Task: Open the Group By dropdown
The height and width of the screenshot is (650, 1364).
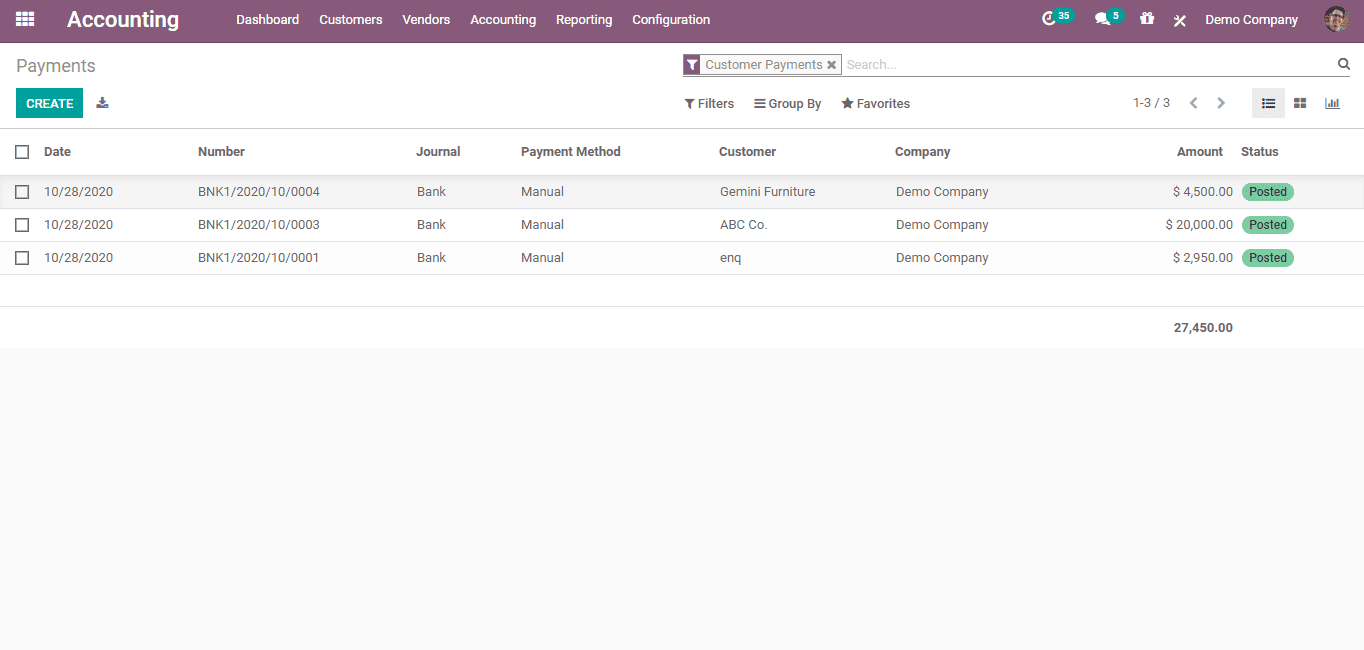Action: pyautogui.click(x=788, y=104)
